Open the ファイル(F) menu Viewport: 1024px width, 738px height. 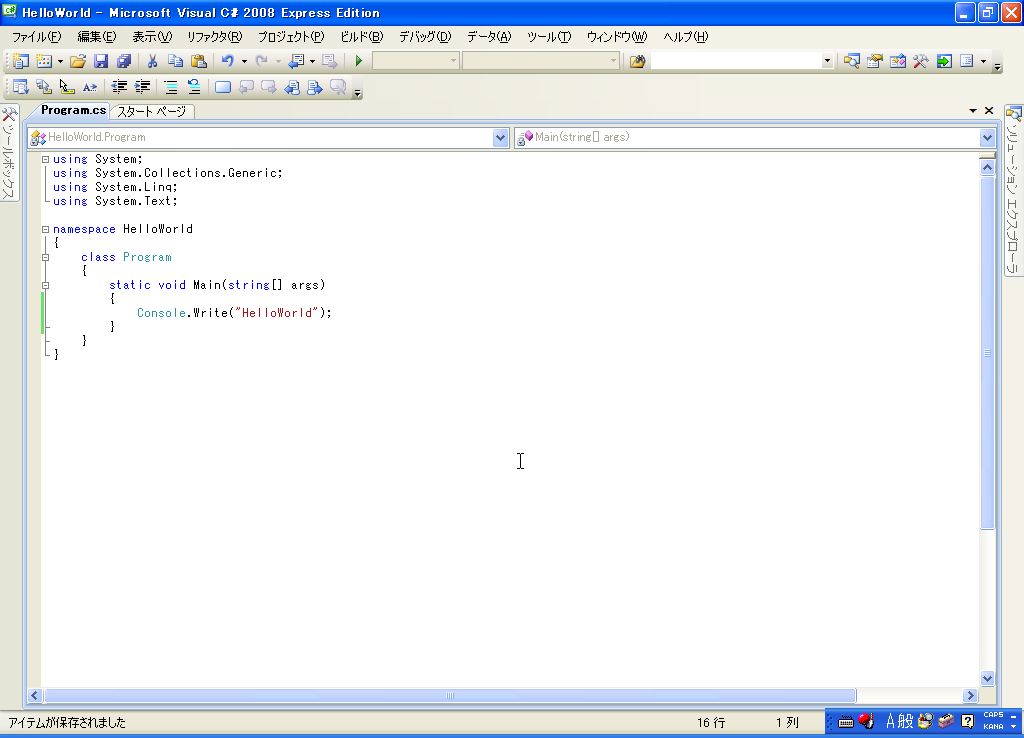37,37
